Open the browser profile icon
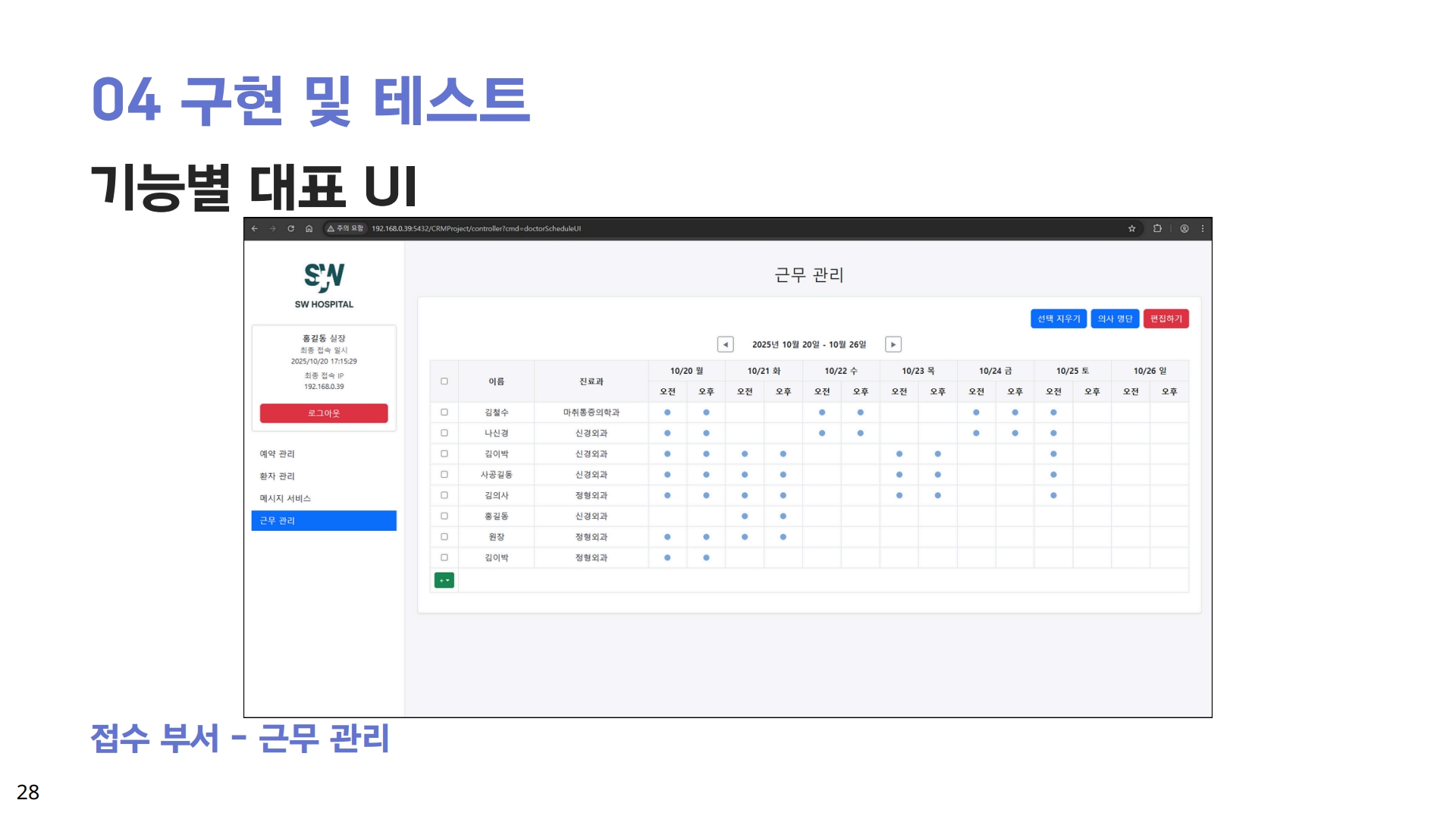Screen dimensions: 1456x819 click(1184, 228)
